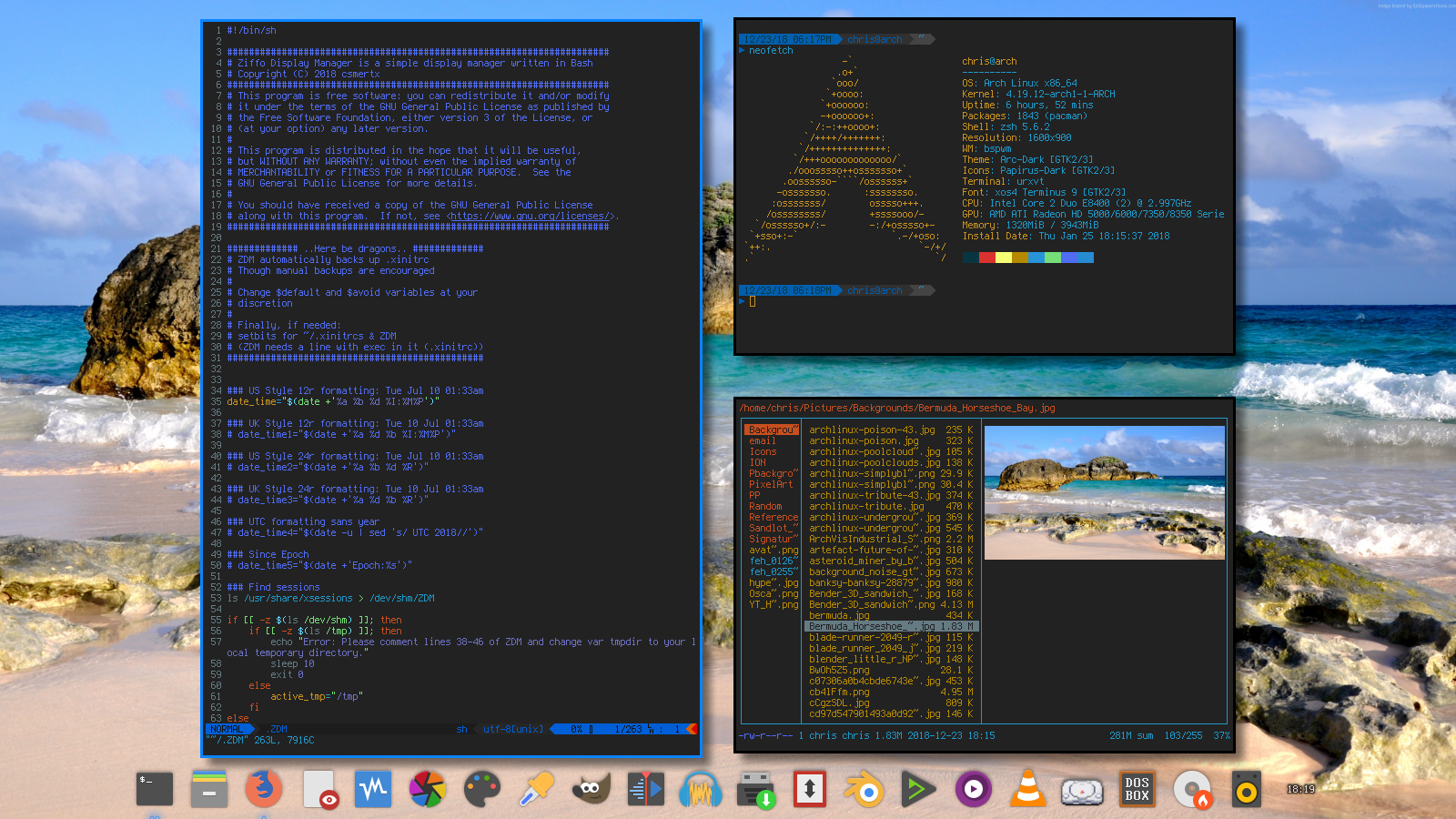Select the PixelArt directory in ranger
Viewport: 1456px width, 819px height.
(x=771, y=484)
